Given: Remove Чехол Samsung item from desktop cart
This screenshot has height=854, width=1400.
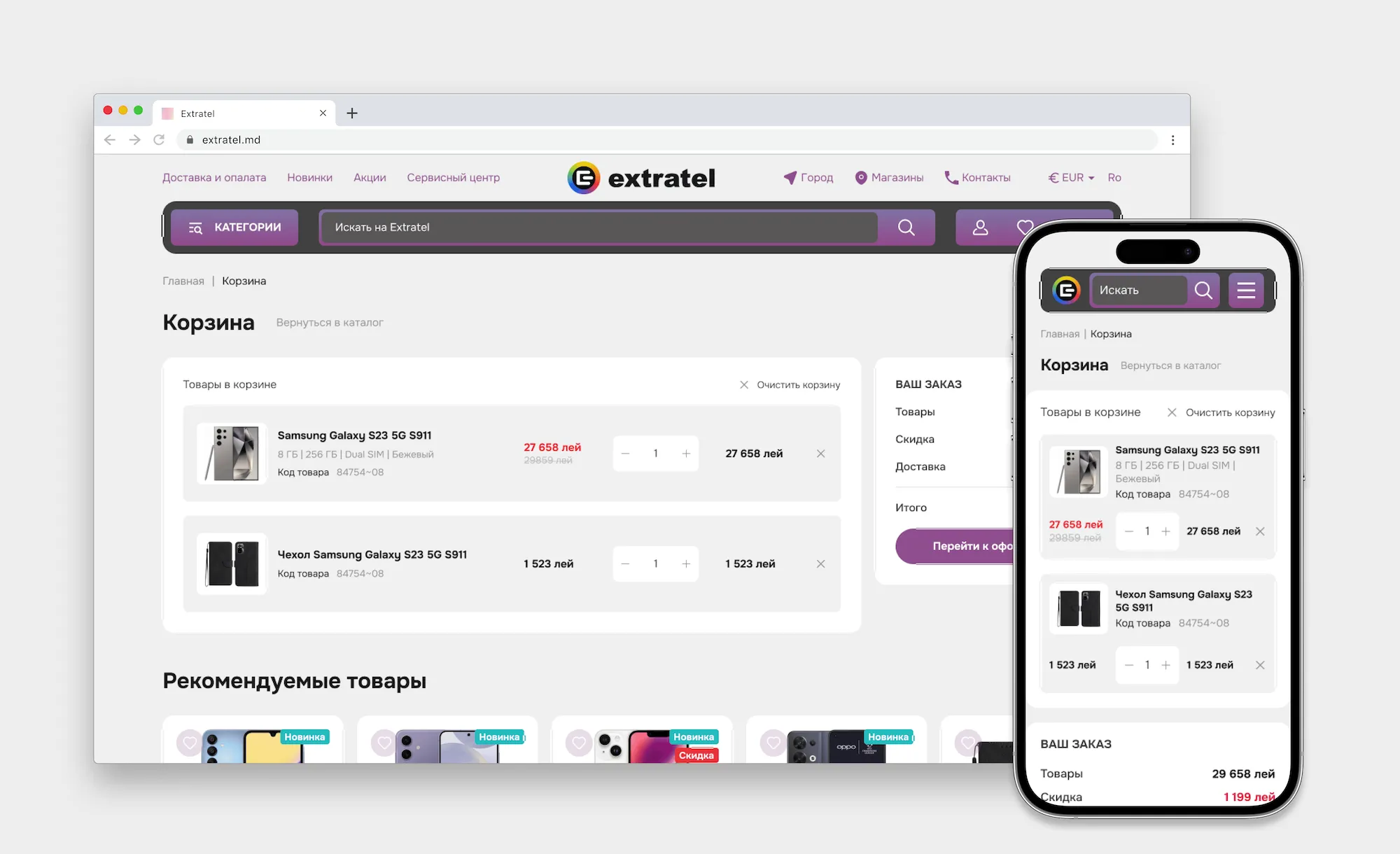Looking at the screenshot, I should (820, 563).
